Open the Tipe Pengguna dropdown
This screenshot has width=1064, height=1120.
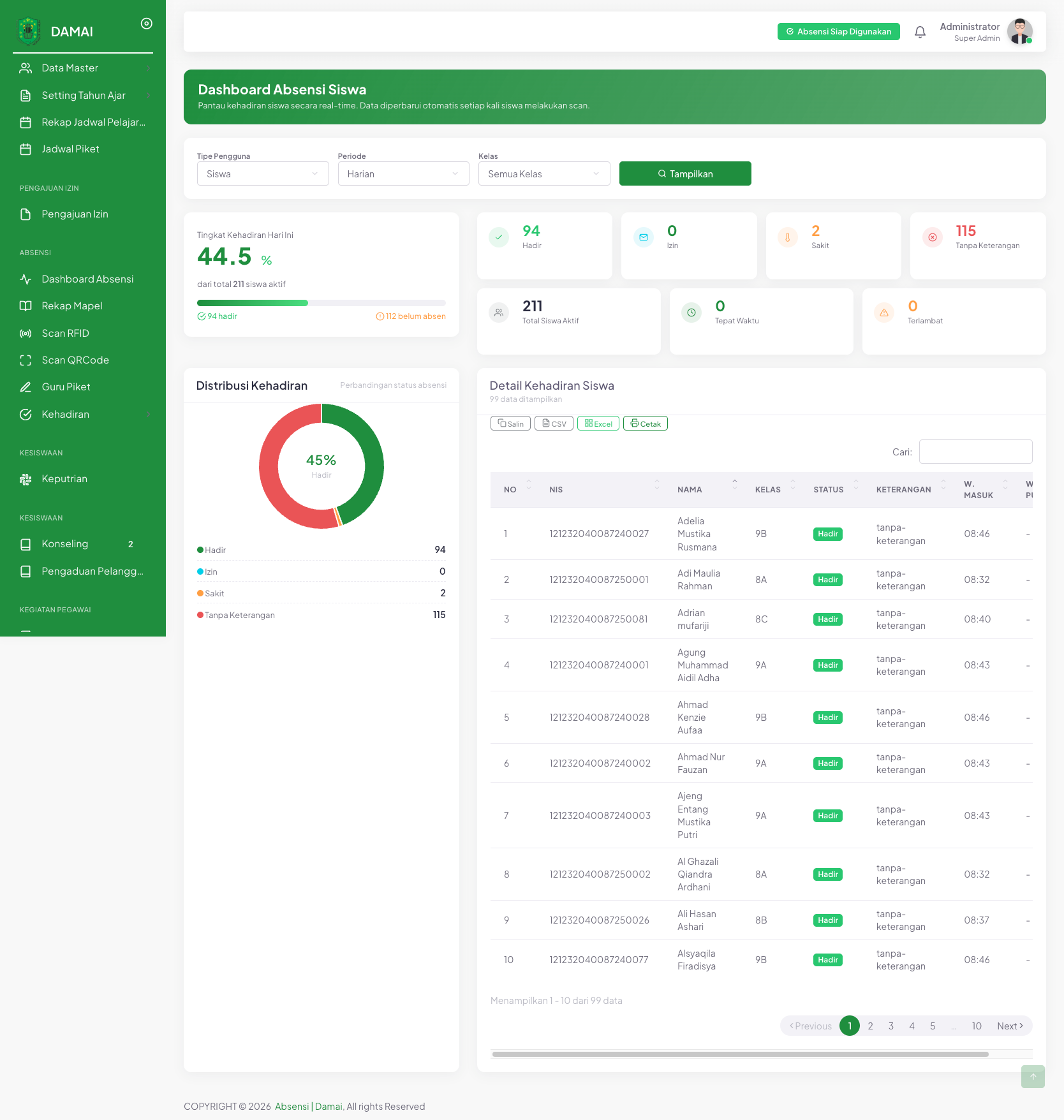click(263, 173)
